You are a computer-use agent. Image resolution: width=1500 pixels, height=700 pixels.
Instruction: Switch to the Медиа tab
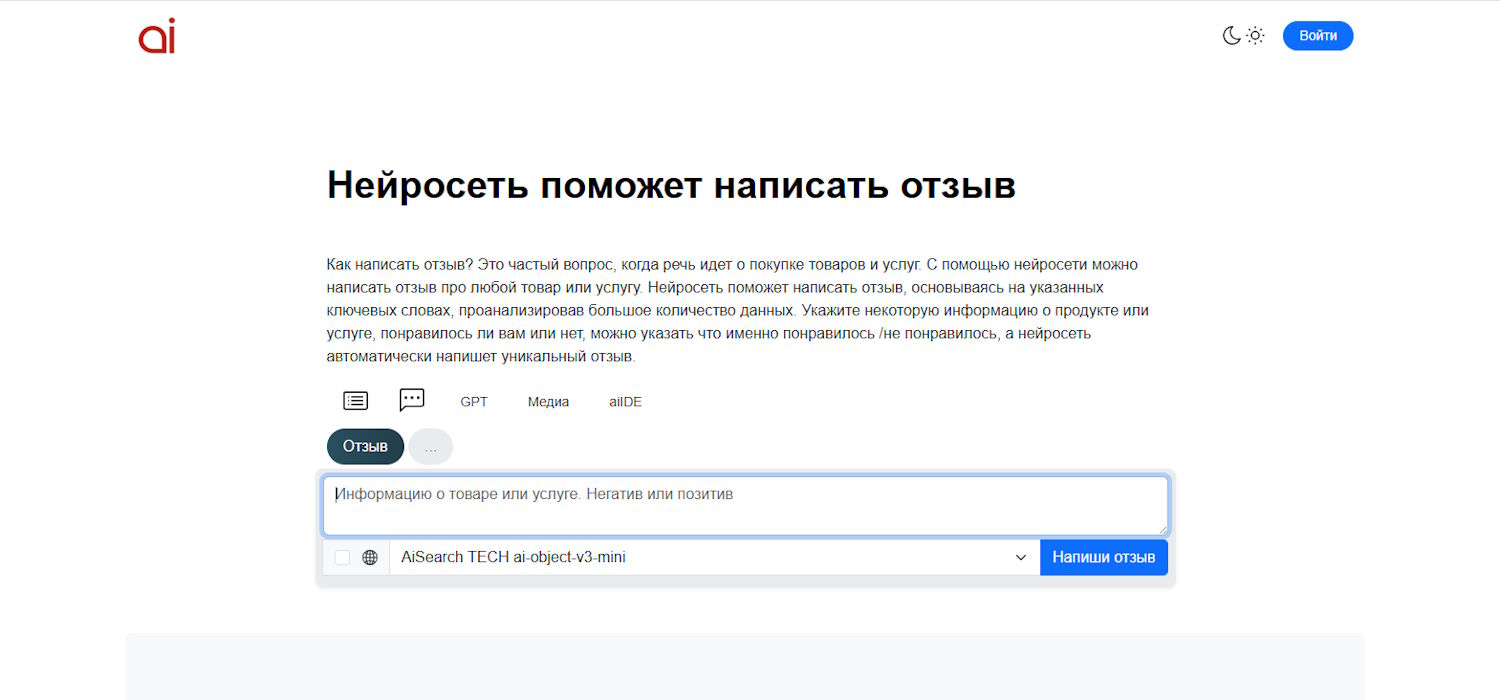coord(548,402)
